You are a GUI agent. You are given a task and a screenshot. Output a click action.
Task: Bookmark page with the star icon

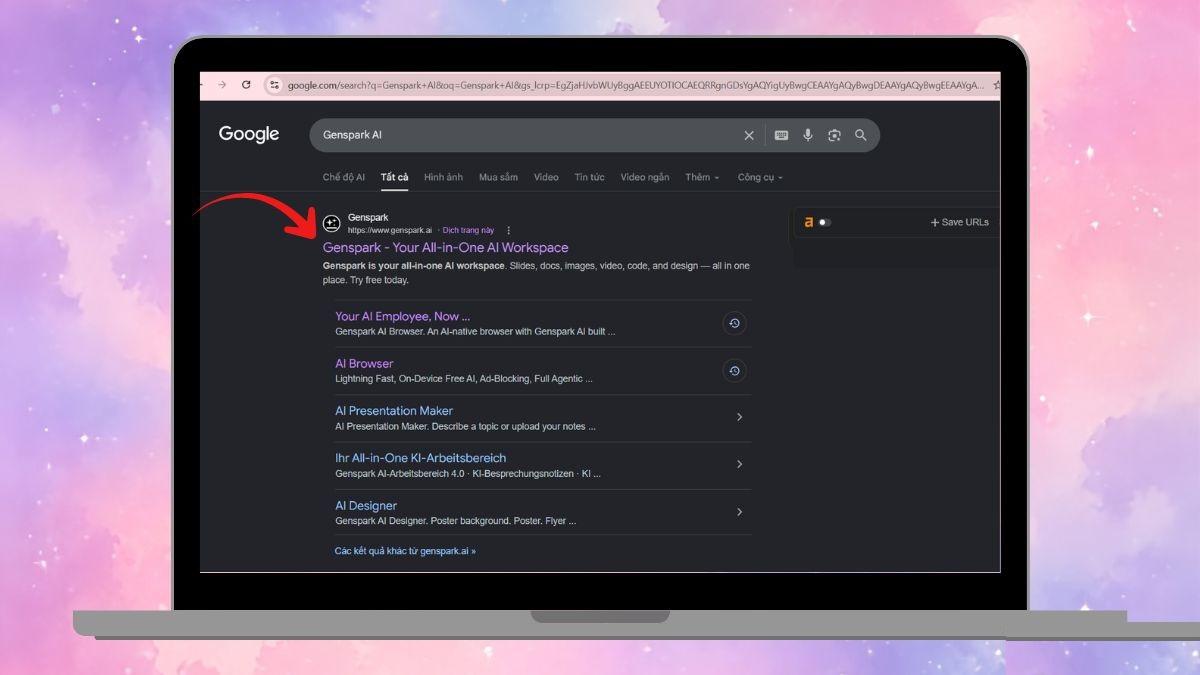tap(996, 85)
